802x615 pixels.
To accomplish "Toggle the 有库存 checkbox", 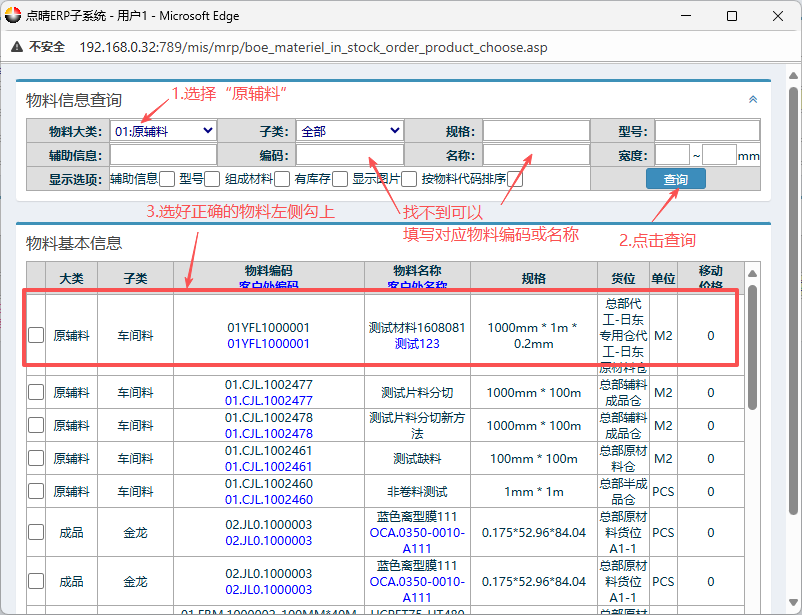I will tap(340, 179).
